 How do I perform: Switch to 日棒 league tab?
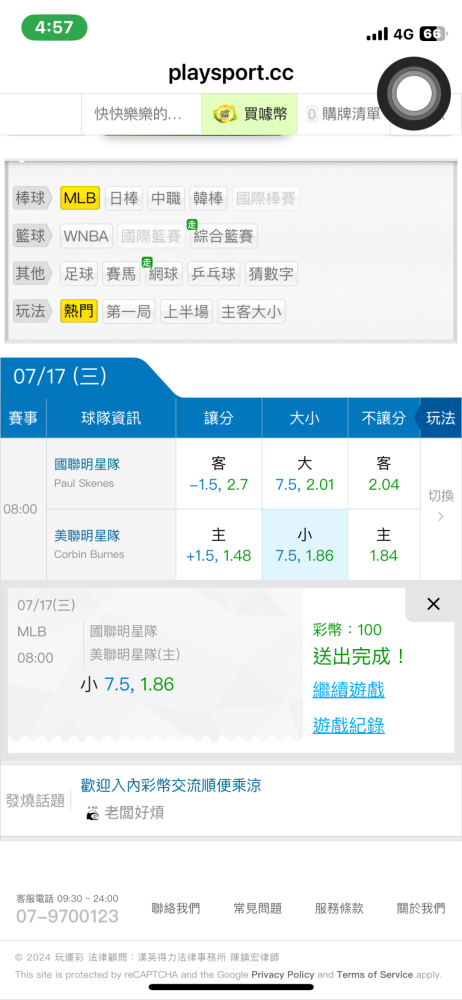123,198
